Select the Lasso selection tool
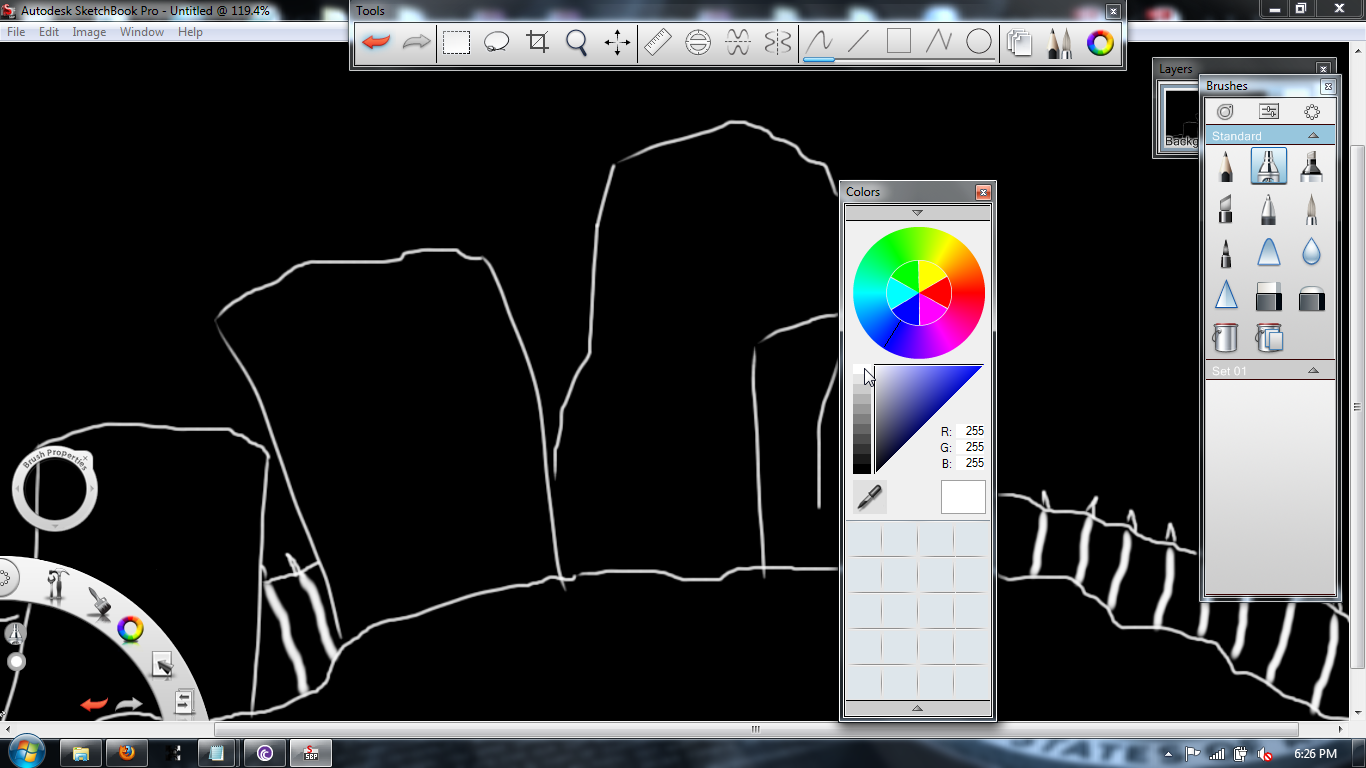The width and height of the screenshot is (1366, 768). click(497, 42)
